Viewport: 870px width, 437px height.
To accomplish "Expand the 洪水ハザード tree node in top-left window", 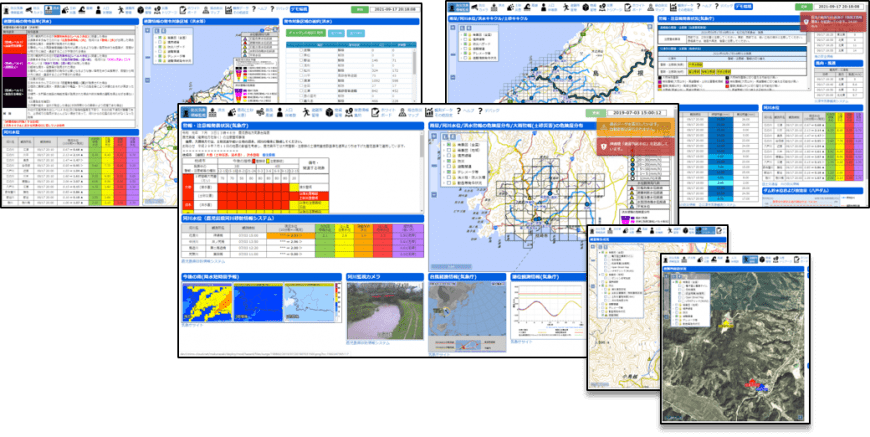I will coord(155,47).
